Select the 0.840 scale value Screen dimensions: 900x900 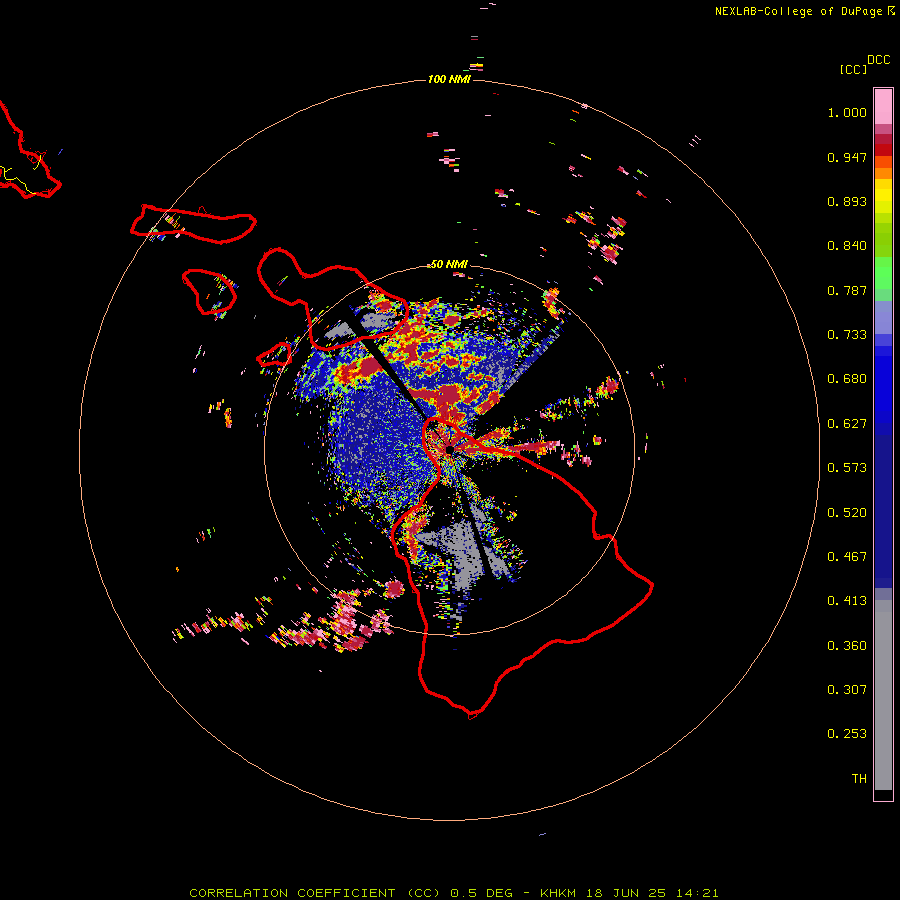coord(847,246)
